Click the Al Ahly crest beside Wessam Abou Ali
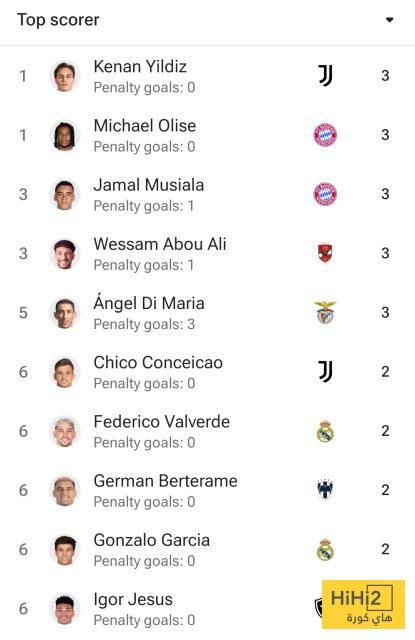415x640 pixels. (325, 253)
